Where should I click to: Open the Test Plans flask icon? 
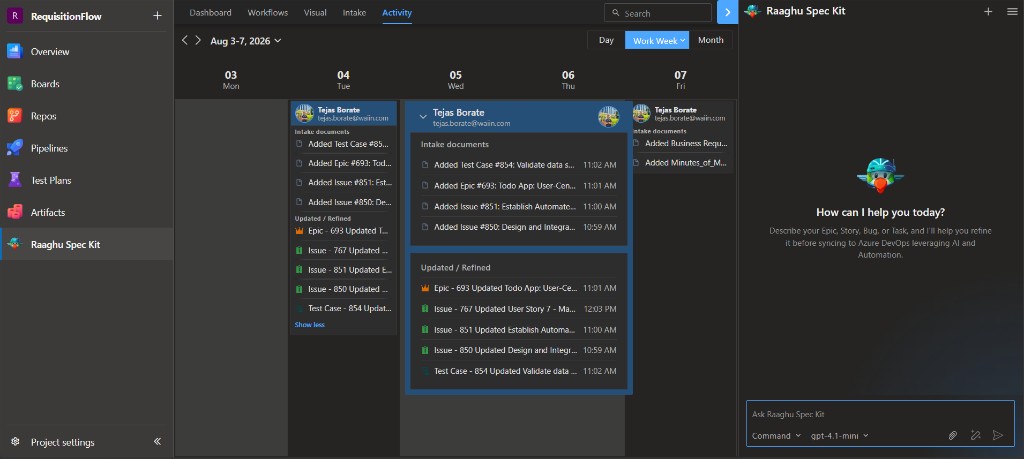pyautogui.click(x=15, y=180)
